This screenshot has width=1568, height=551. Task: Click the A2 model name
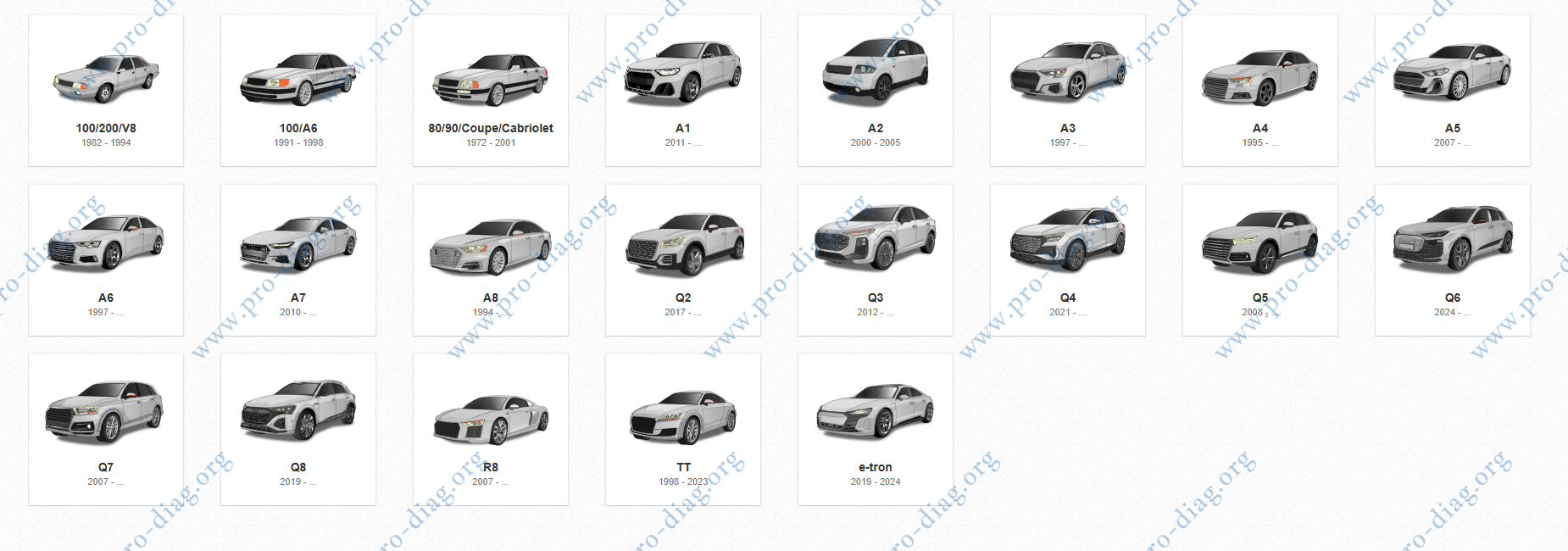pos(876,128)
